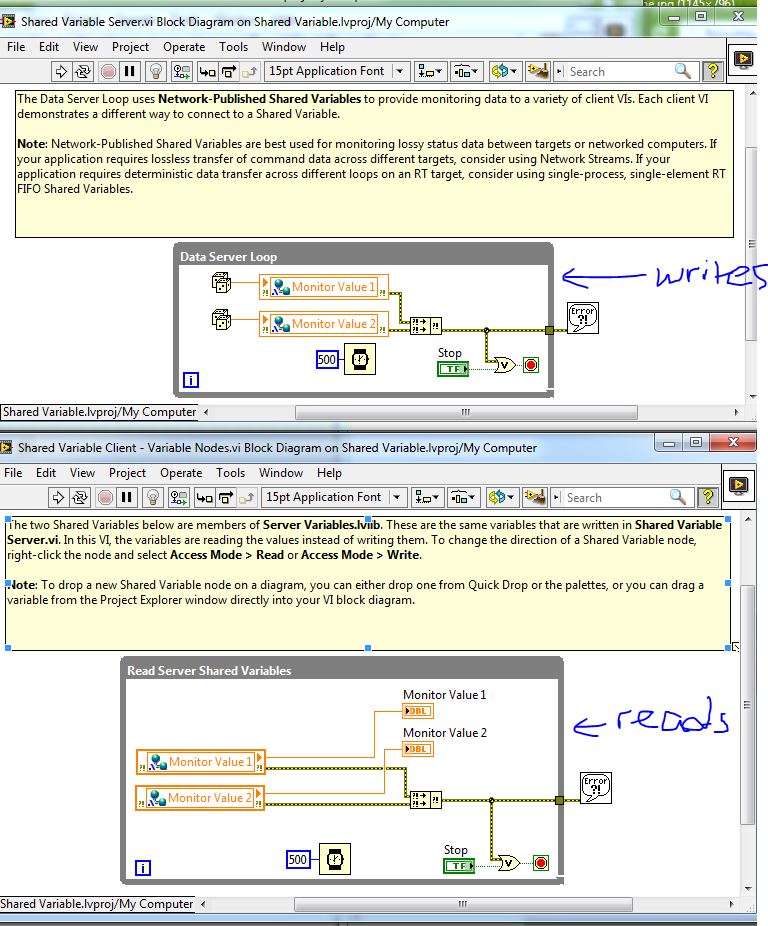Click Step Over button in Server window

[229, 72]
